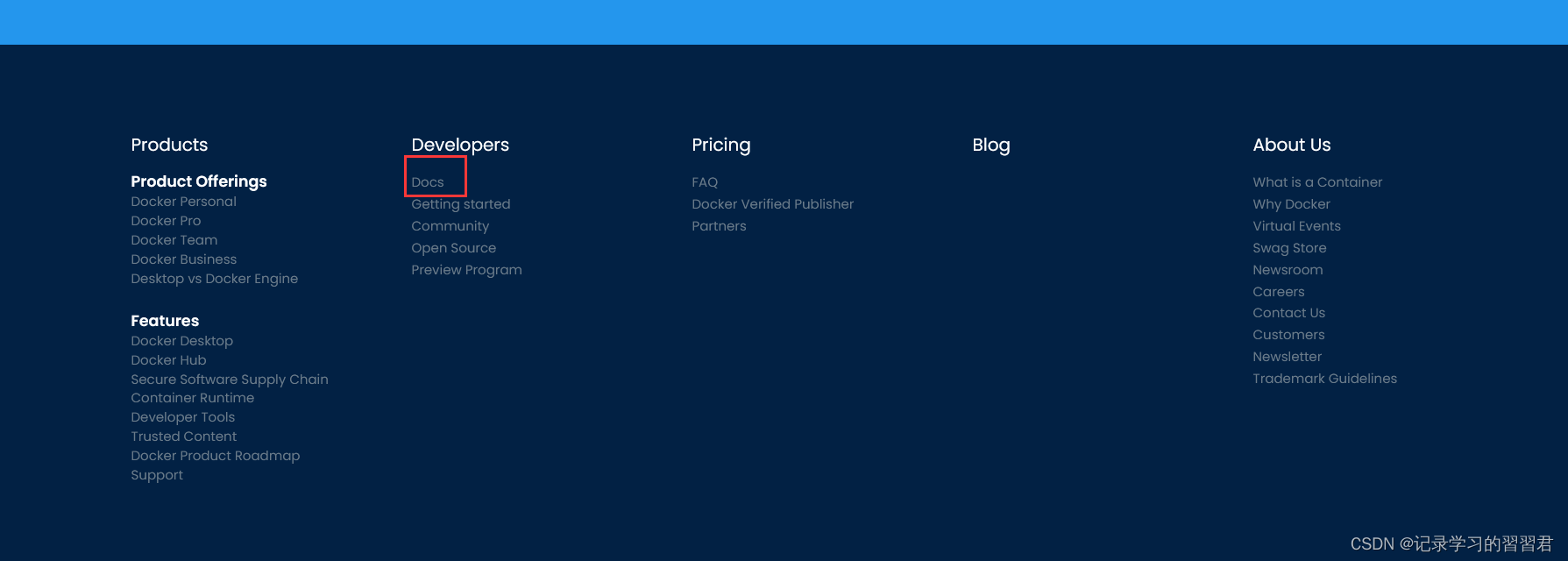This screenshot has width=1568, height=561.
Task: Click Why Docker link
Action: point(1291,204)
